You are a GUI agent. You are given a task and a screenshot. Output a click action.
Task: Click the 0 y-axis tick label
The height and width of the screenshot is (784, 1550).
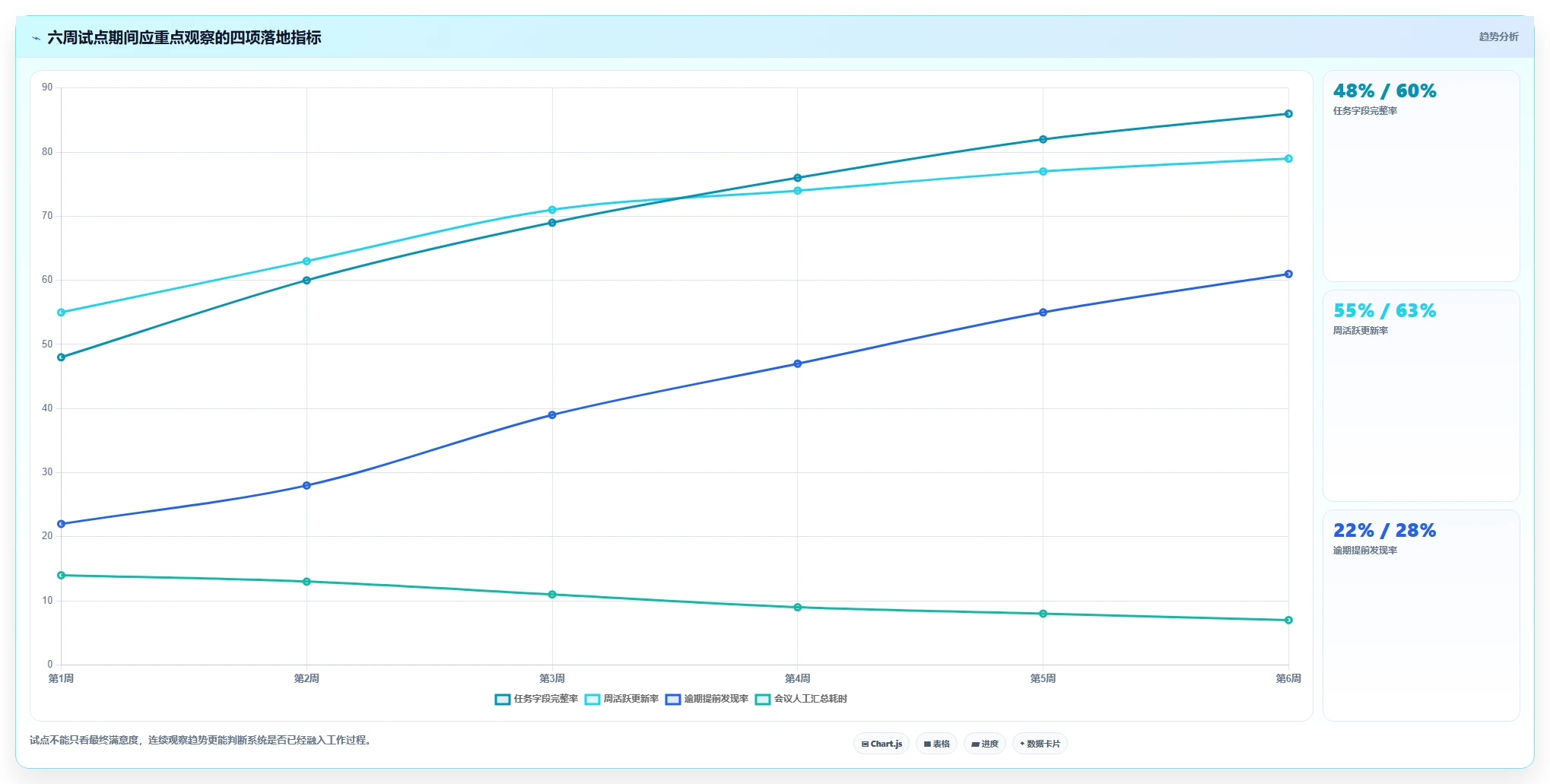50,665
